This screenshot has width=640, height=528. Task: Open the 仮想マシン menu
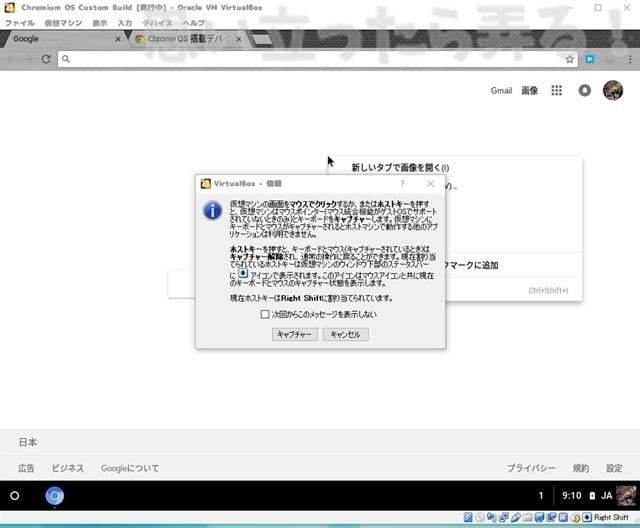(x=63, y=23)
